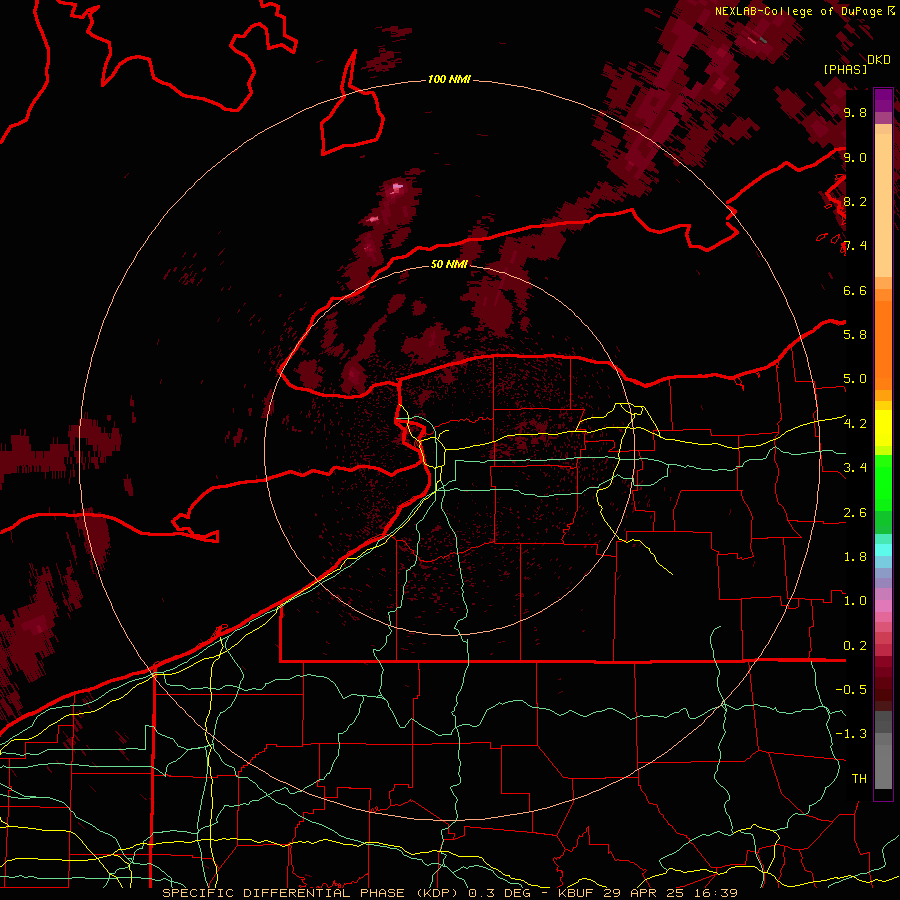Click the 9.0 value on the color scale
The width and height of the screenshot is (900, 900).
coord(855,157)
